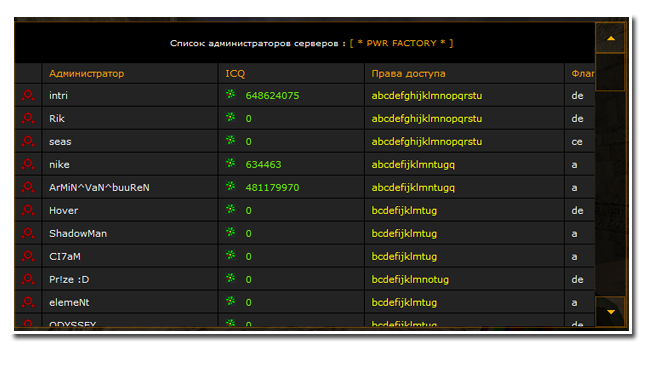
Task: Click administrator name Hover
Action: [63, 210]
